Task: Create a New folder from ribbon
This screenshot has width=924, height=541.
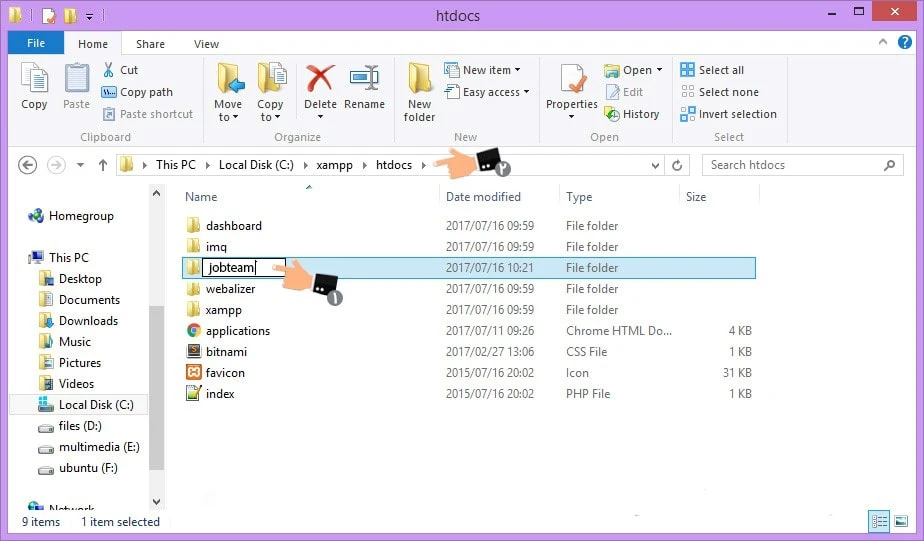Action: tap(419, 90)
